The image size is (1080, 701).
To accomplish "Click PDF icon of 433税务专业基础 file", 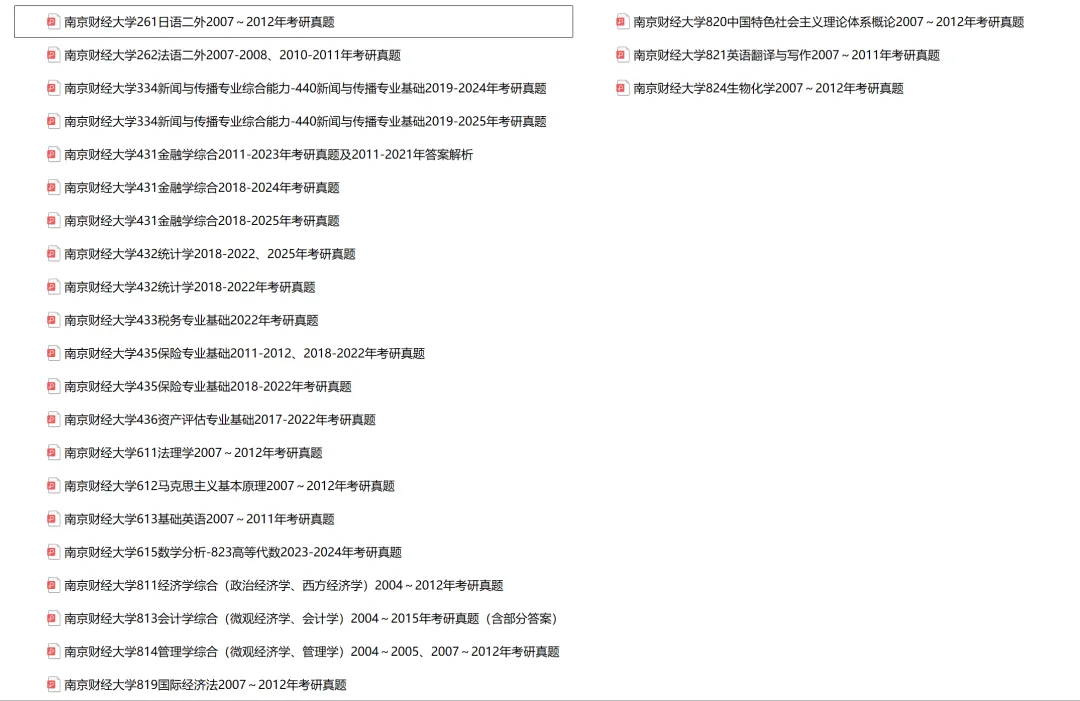I will pyautogui.click(x=53, y=320).
